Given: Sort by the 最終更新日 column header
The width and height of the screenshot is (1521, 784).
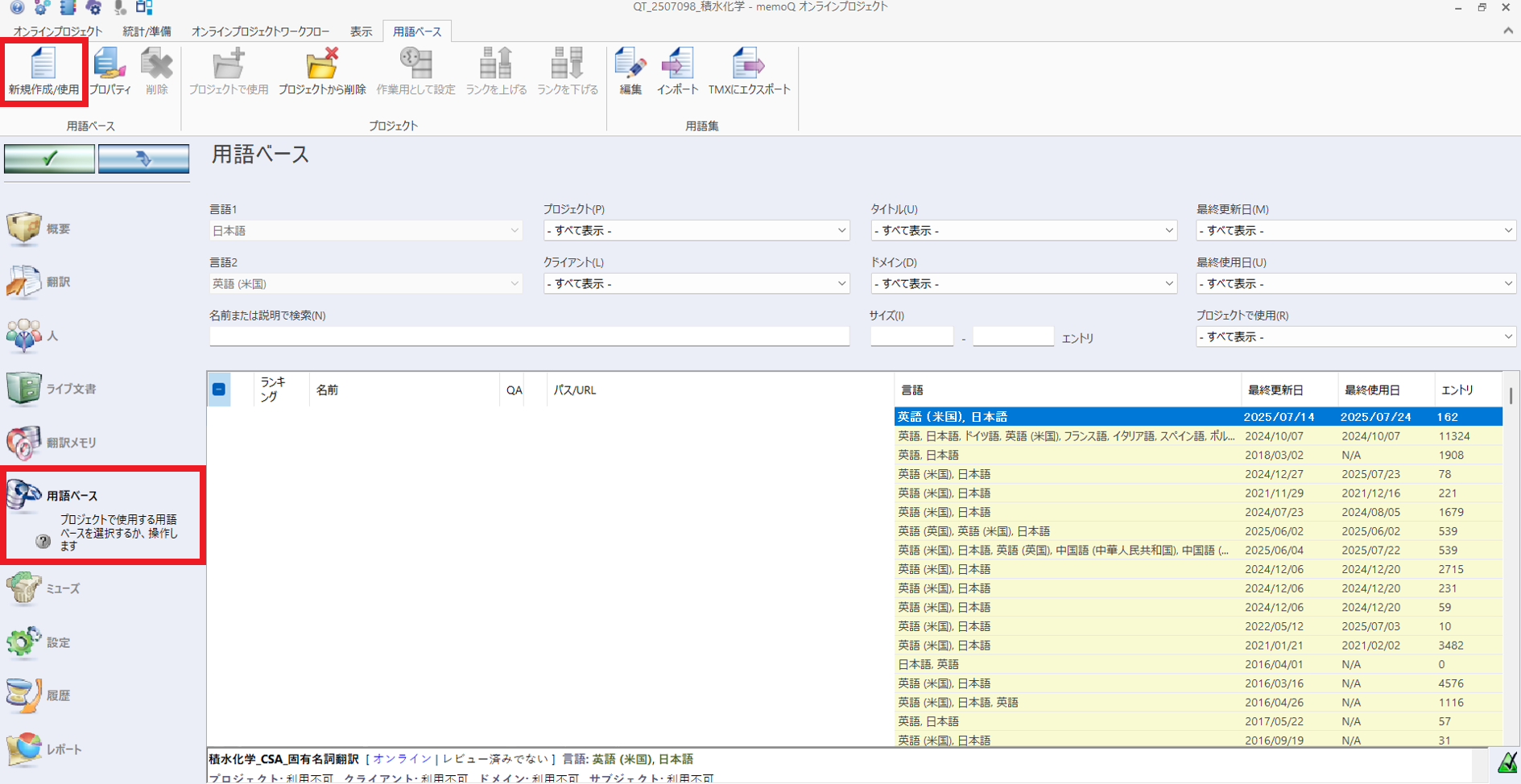Looking at the screenshot, I should [x=1289, y=390].
